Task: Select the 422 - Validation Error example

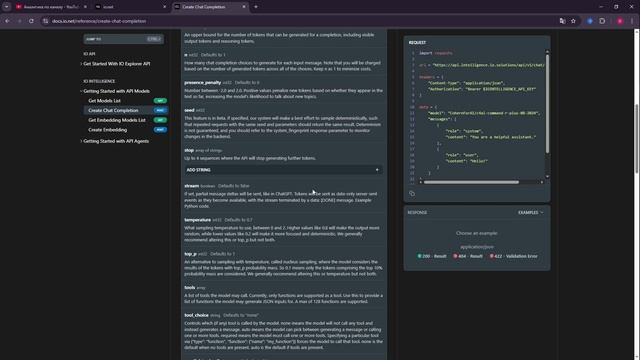Action: click(513, 256)
